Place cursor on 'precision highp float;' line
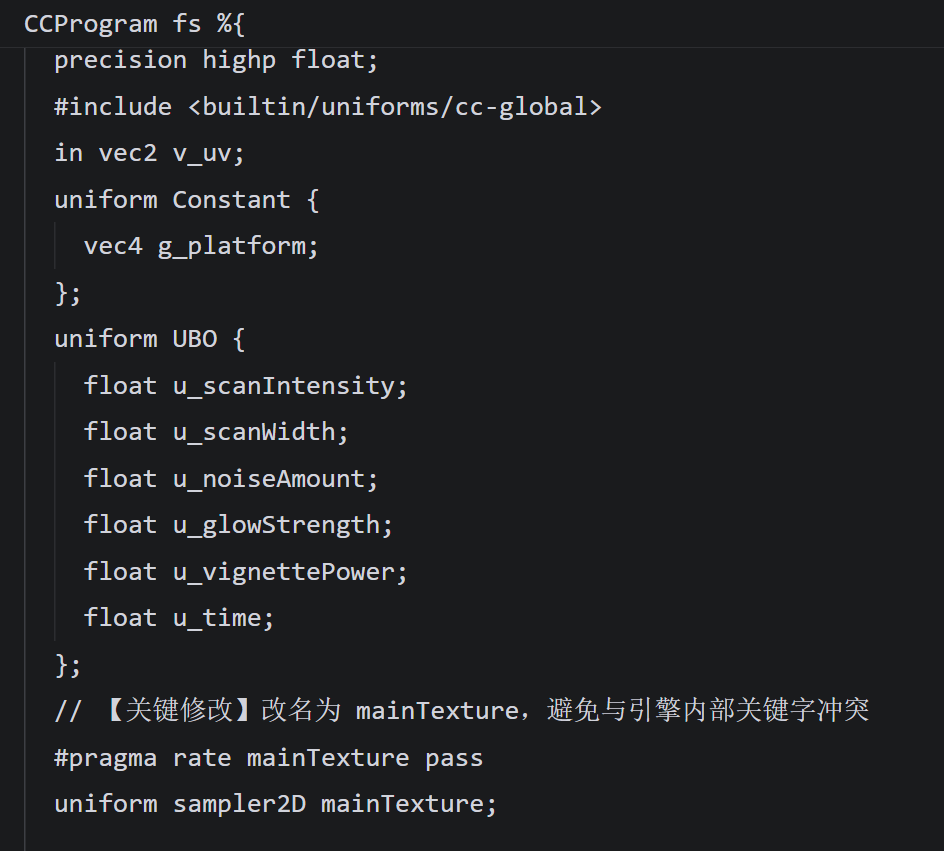The image size is (944, 851). (216, 60)
